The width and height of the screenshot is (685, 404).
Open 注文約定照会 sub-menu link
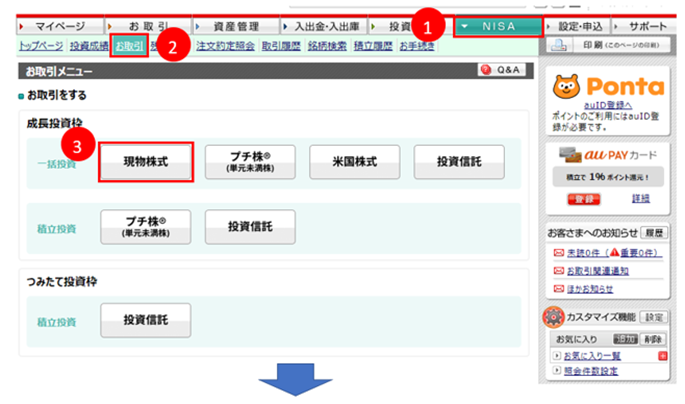click(225, 46)
